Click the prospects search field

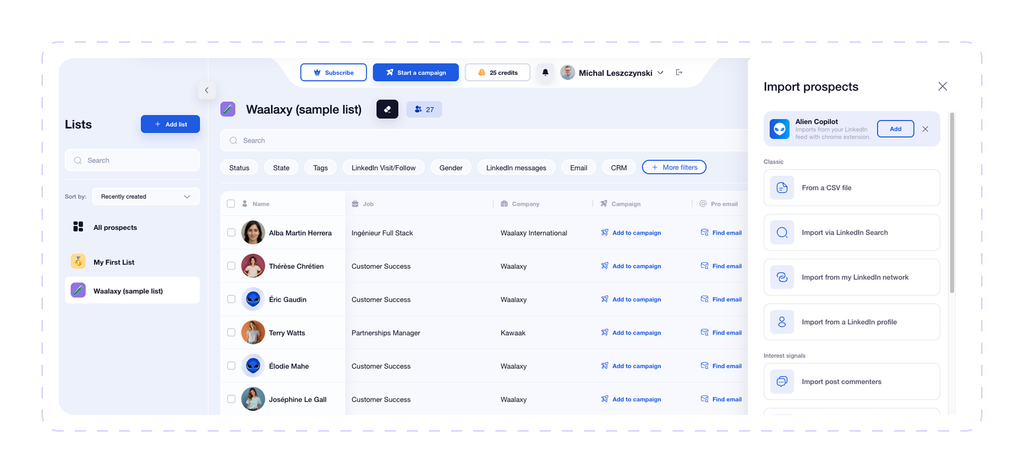485,140
